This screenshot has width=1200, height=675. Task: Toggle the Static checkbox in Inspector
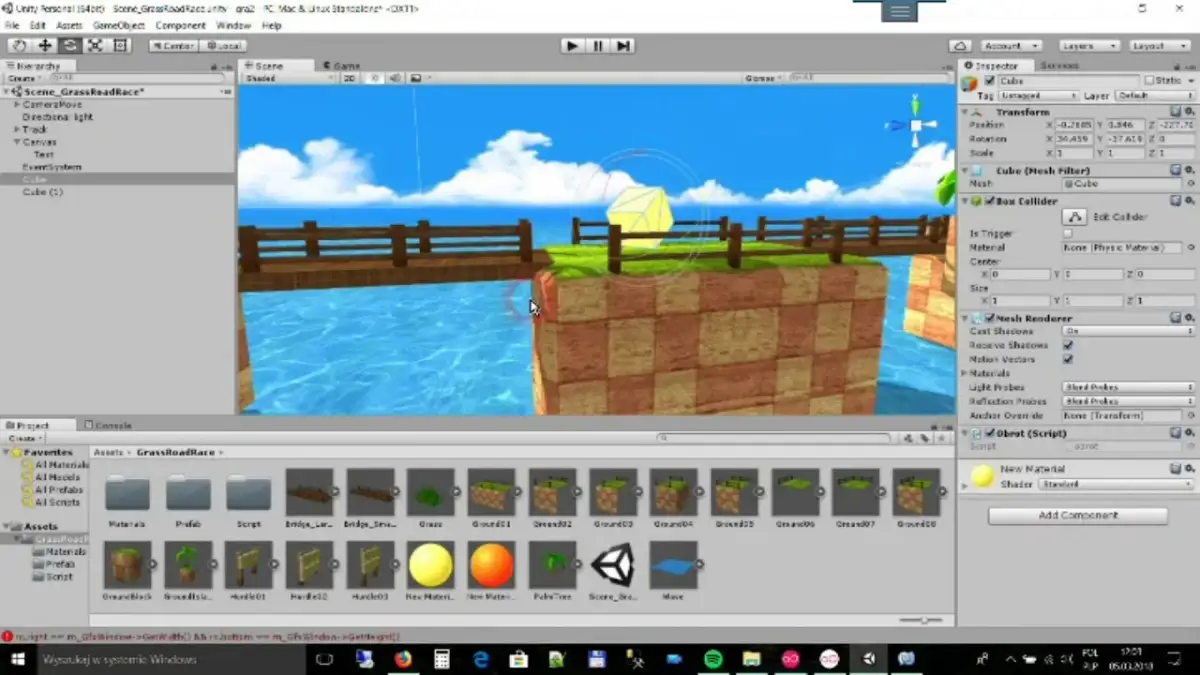click(x=1150, y=81)
